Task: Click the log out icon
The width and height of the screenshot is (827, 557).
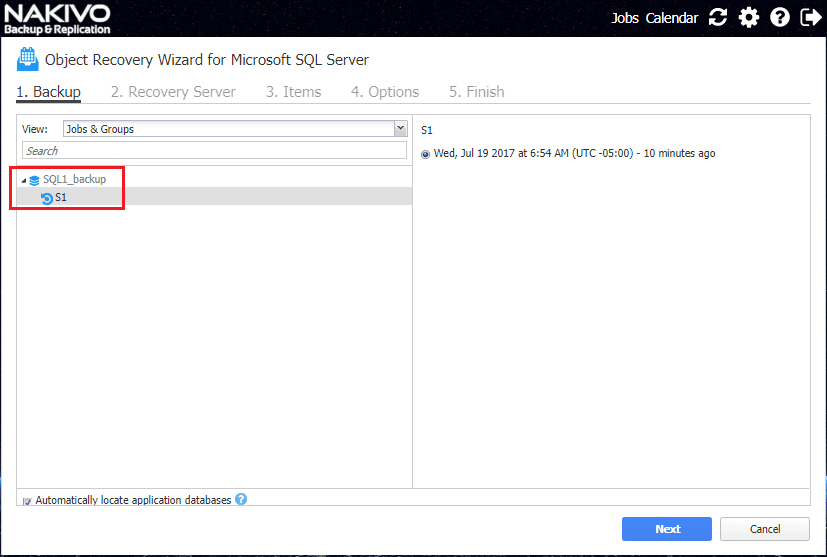Action: point(810,17)
